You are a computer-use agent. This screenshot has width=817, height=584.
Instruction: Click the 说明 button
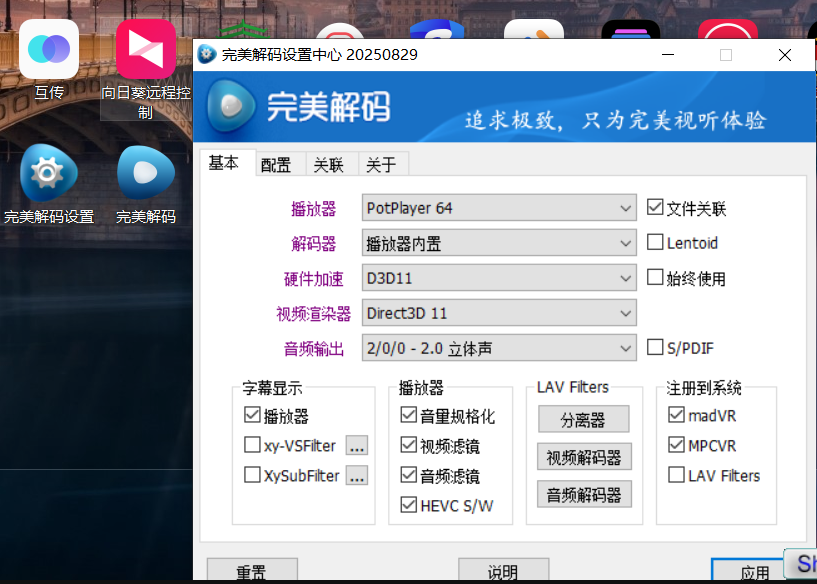[503, 570]
